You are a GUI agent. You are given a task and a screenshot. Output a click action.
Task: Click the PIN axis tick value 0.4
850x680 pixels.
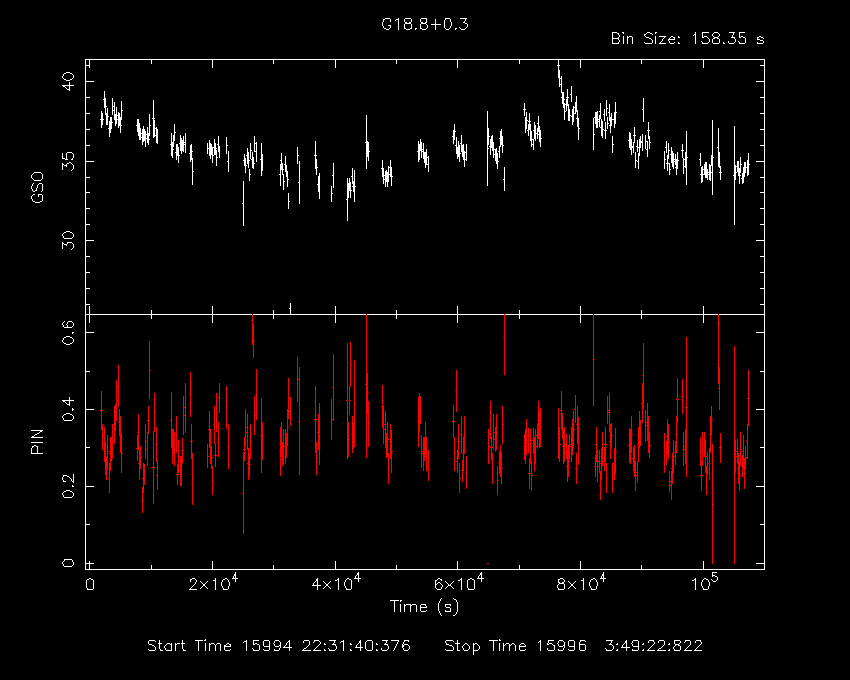(x=68, y=409)
